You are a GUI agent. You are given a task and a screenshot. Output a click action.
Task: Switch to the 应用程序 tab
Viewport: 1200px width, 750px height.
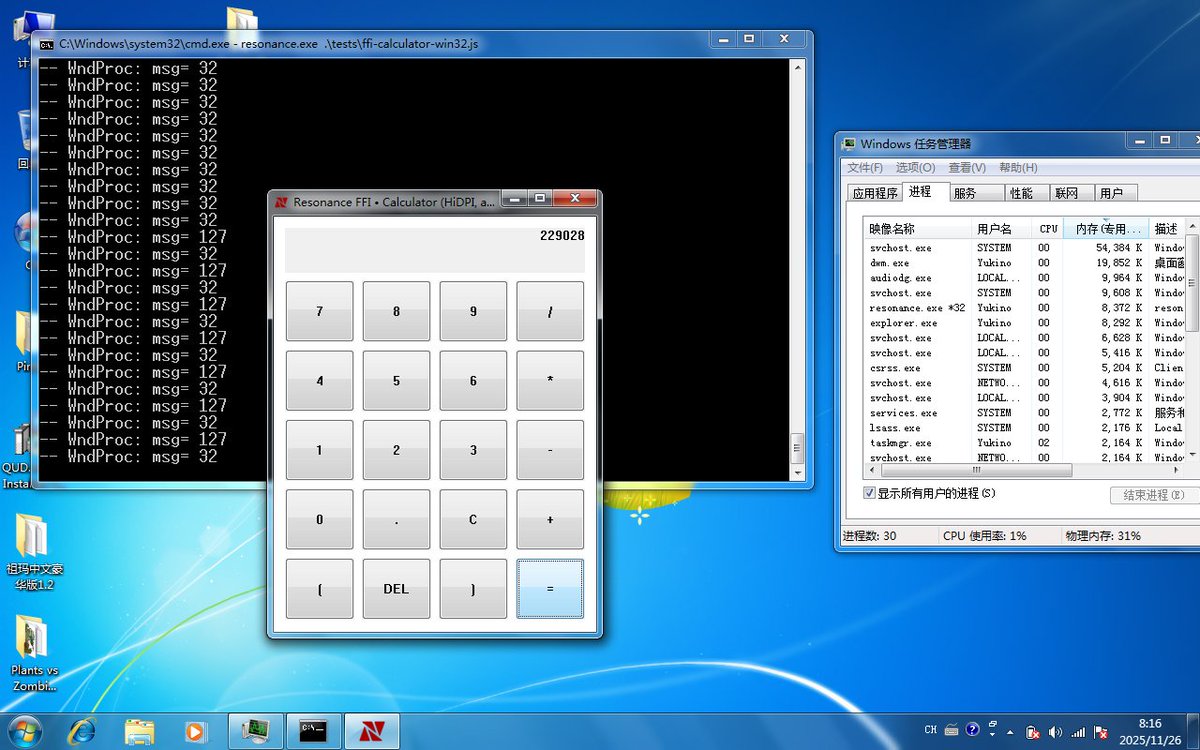(874, 193)
